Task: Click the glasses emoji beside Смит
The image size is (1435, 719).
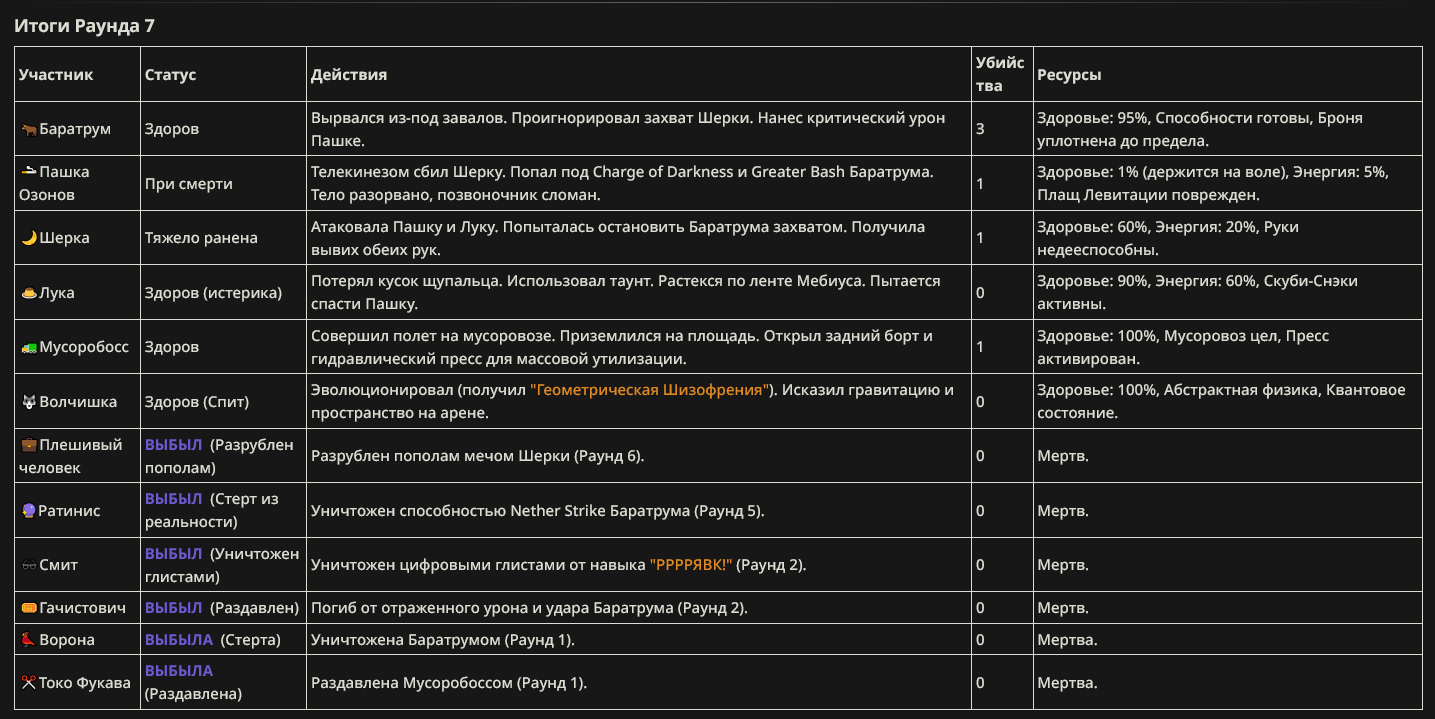Action: tap(28, 565)
